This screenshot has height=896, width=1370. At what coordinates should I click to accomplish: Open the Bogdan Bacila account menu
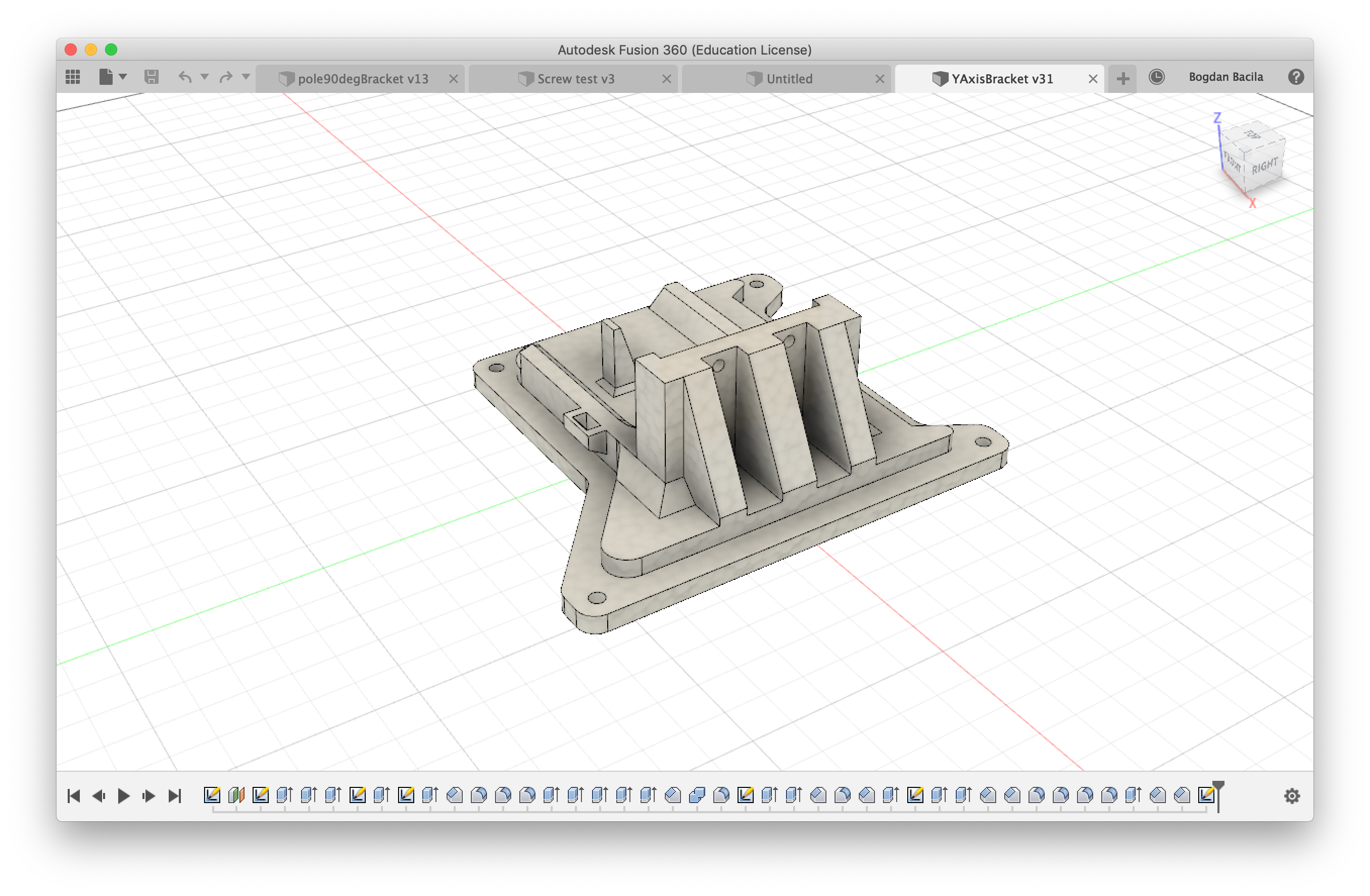[1226, 77]
